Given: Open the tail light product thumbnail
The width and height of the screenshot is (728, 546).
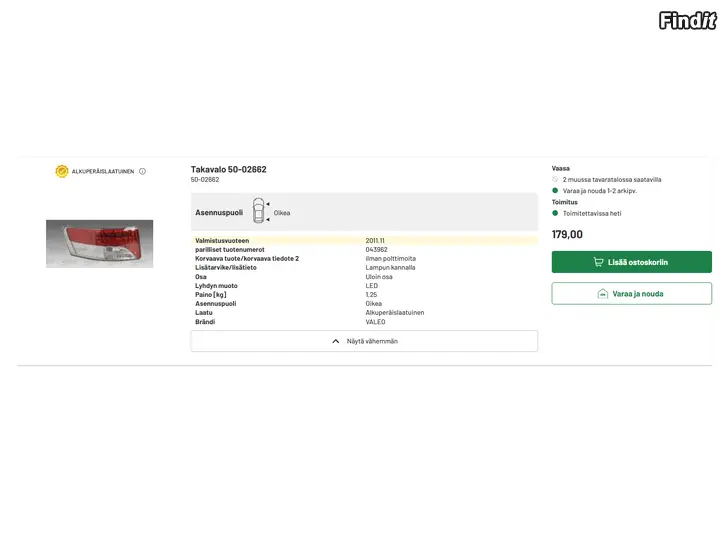Looking at the screenshot, I should point(99,244).
